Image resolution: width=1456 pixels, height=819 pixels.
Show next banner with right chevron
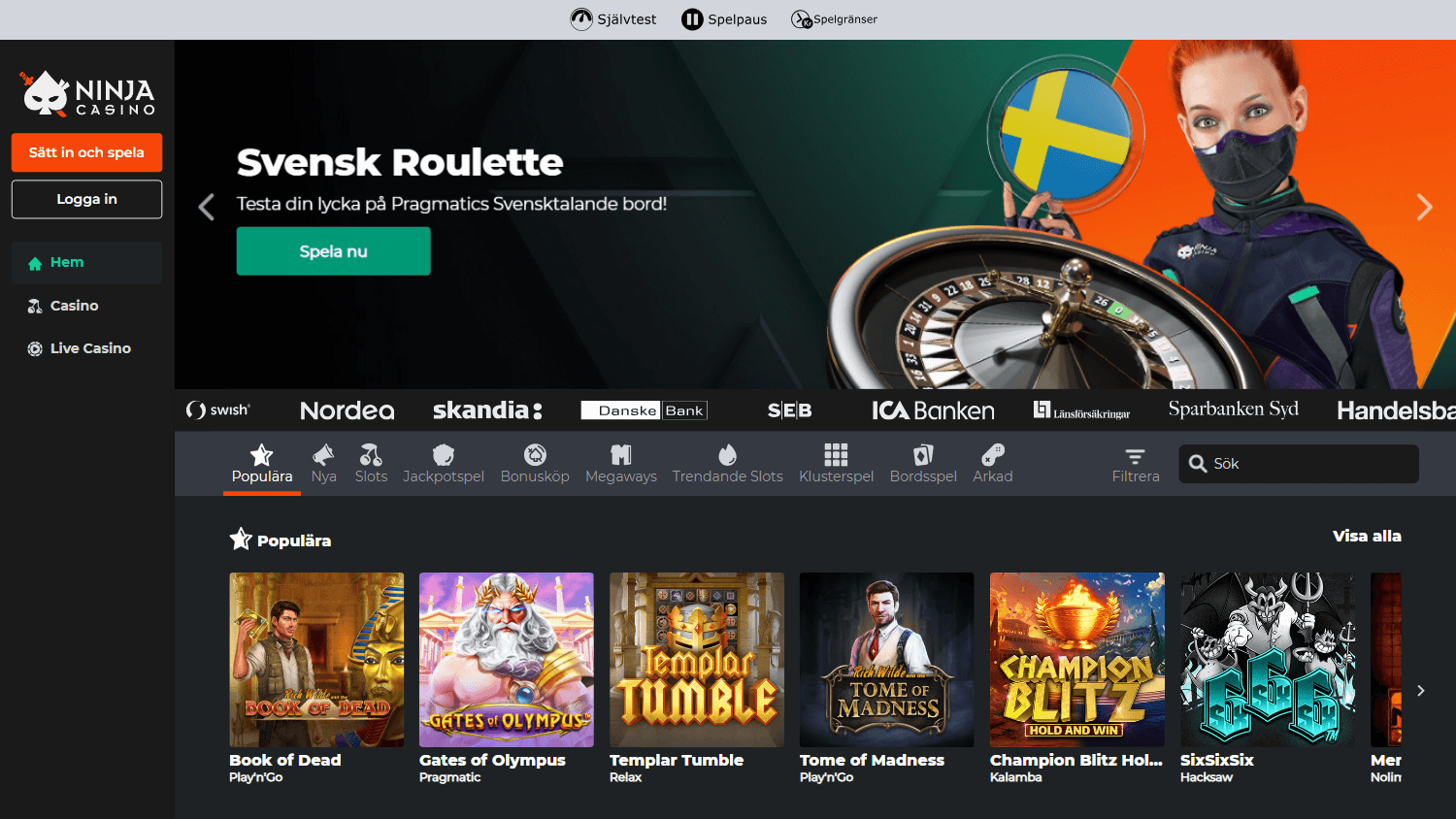pos(1424,207)
